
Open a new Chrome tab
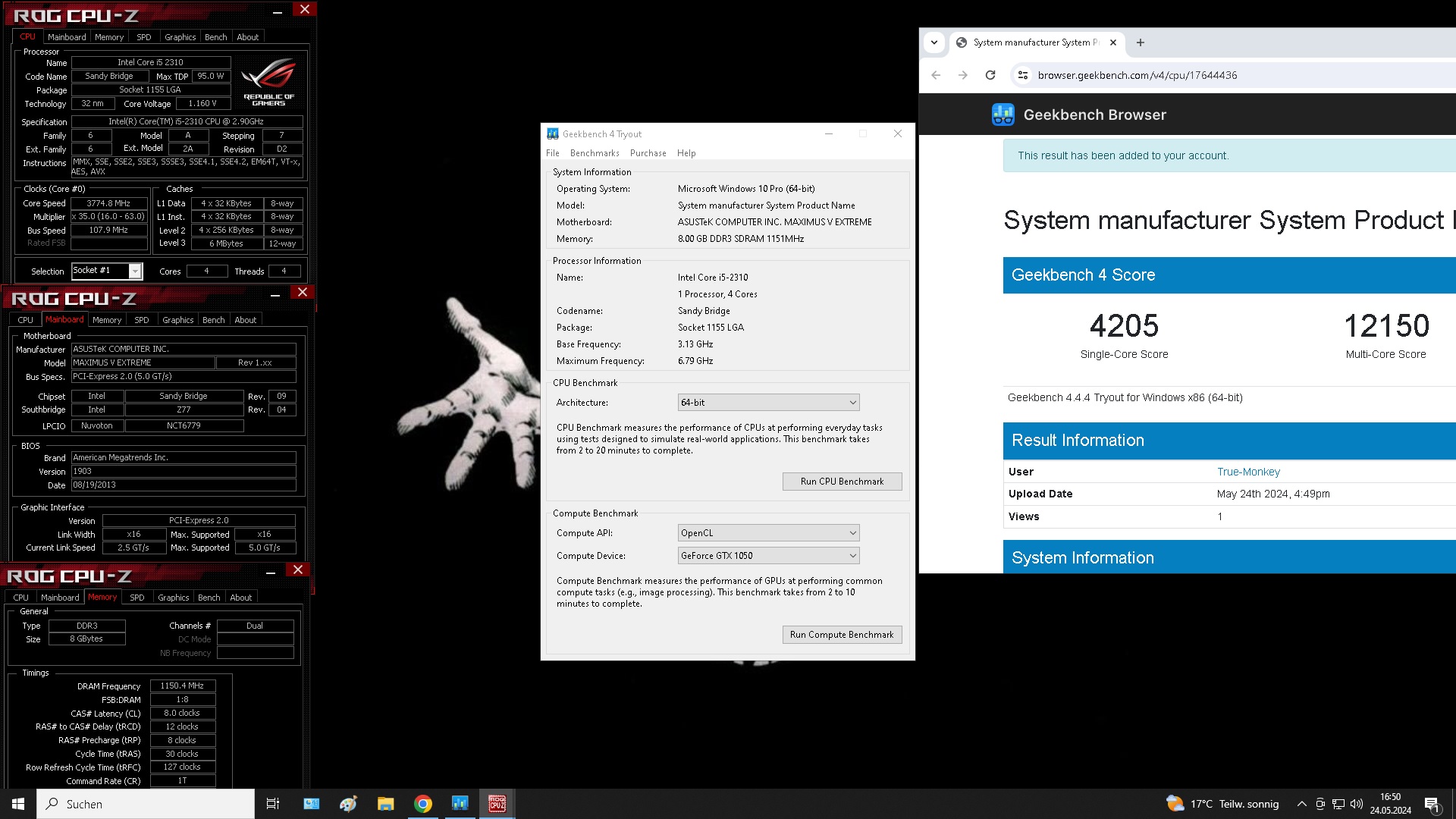(x=1141, y=42)
